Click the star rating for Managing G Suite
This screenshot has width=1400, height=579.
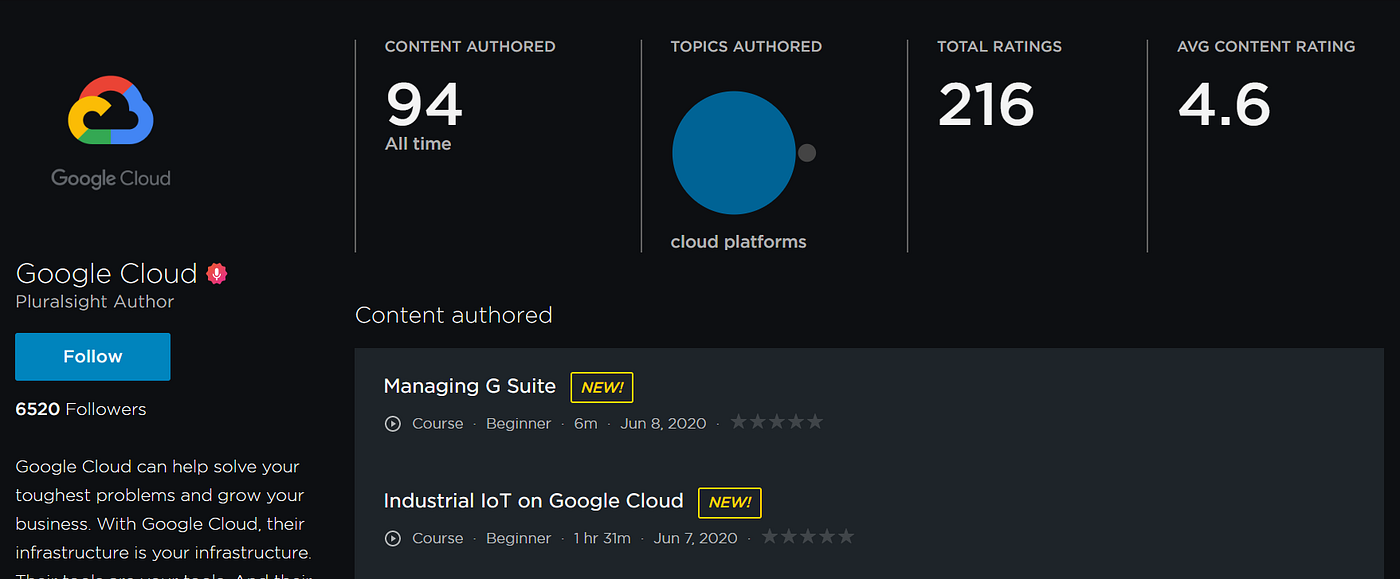tap(777, 423)
